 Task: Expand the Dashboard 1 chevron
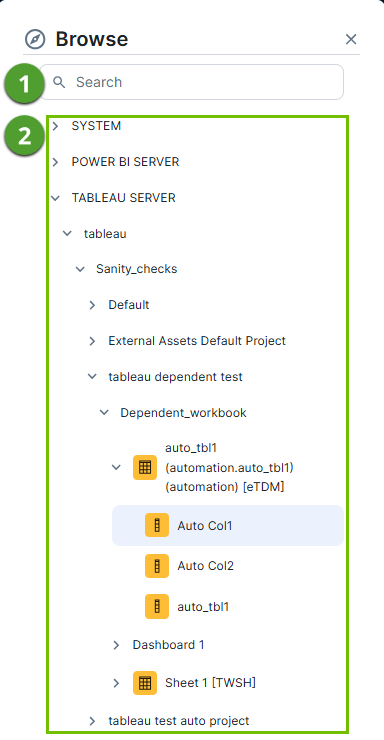pos(116,645)
